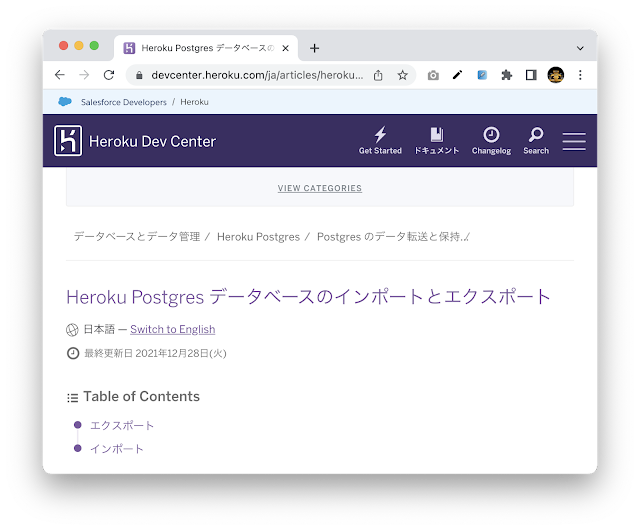Image resolution: width=640 pixels, height=530 pixels.
Task: Open Search magnifier item
Action: (x=536, y=141)
